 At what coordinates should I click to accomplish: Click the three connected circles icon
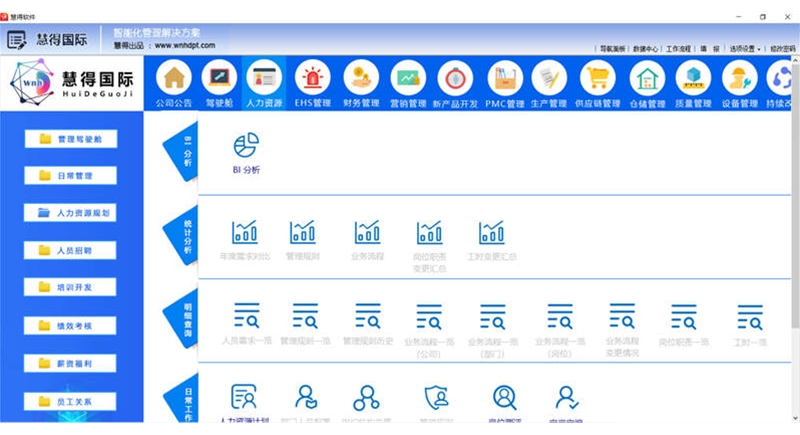click(366, 398)
